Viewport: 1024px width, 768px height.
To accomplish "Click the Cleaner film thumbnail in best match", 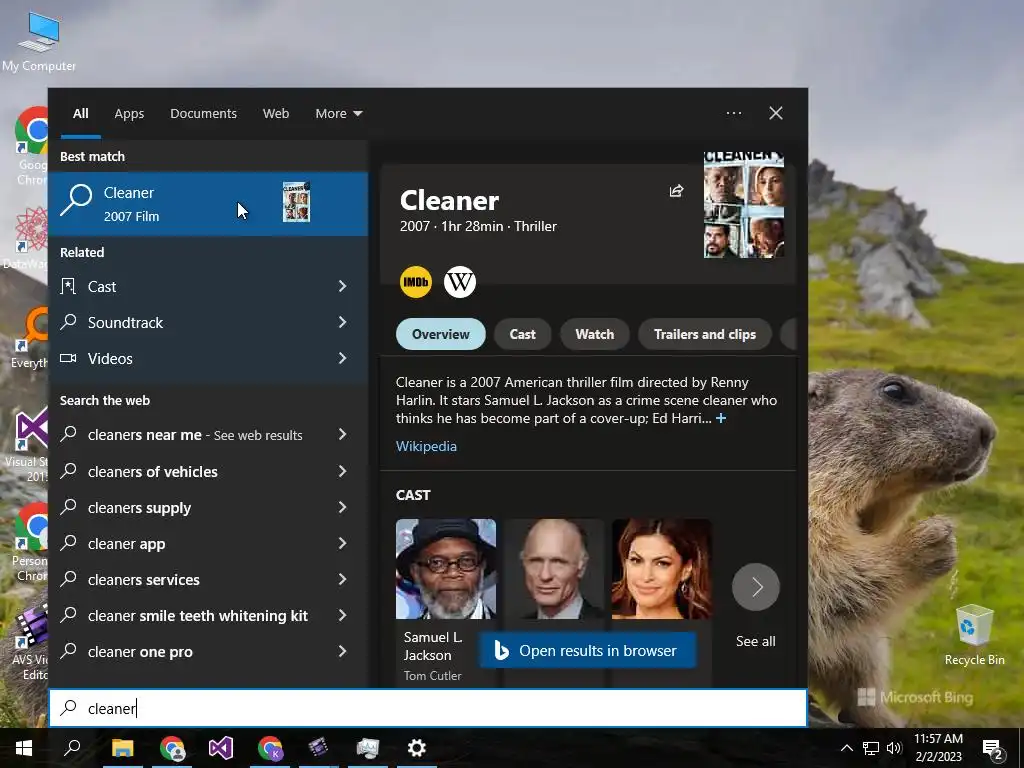I will pyautogui.click(x=296, y=202).
